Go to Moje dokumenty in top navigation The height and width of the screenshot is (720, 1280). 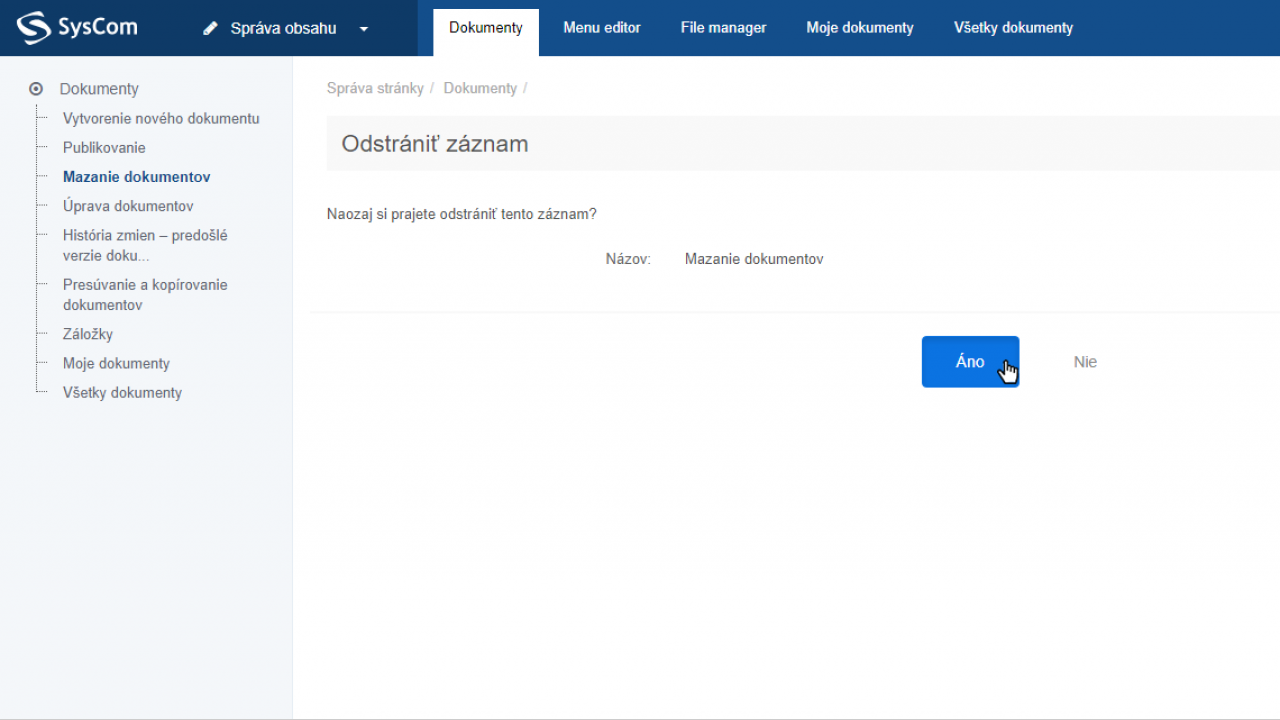[860, 28]
